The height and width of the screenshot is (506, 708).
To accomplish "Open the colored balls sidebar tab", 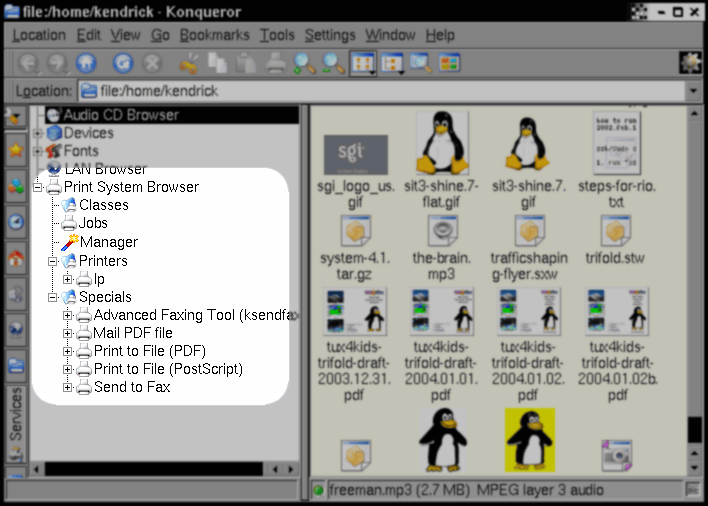I will [16, 186].
